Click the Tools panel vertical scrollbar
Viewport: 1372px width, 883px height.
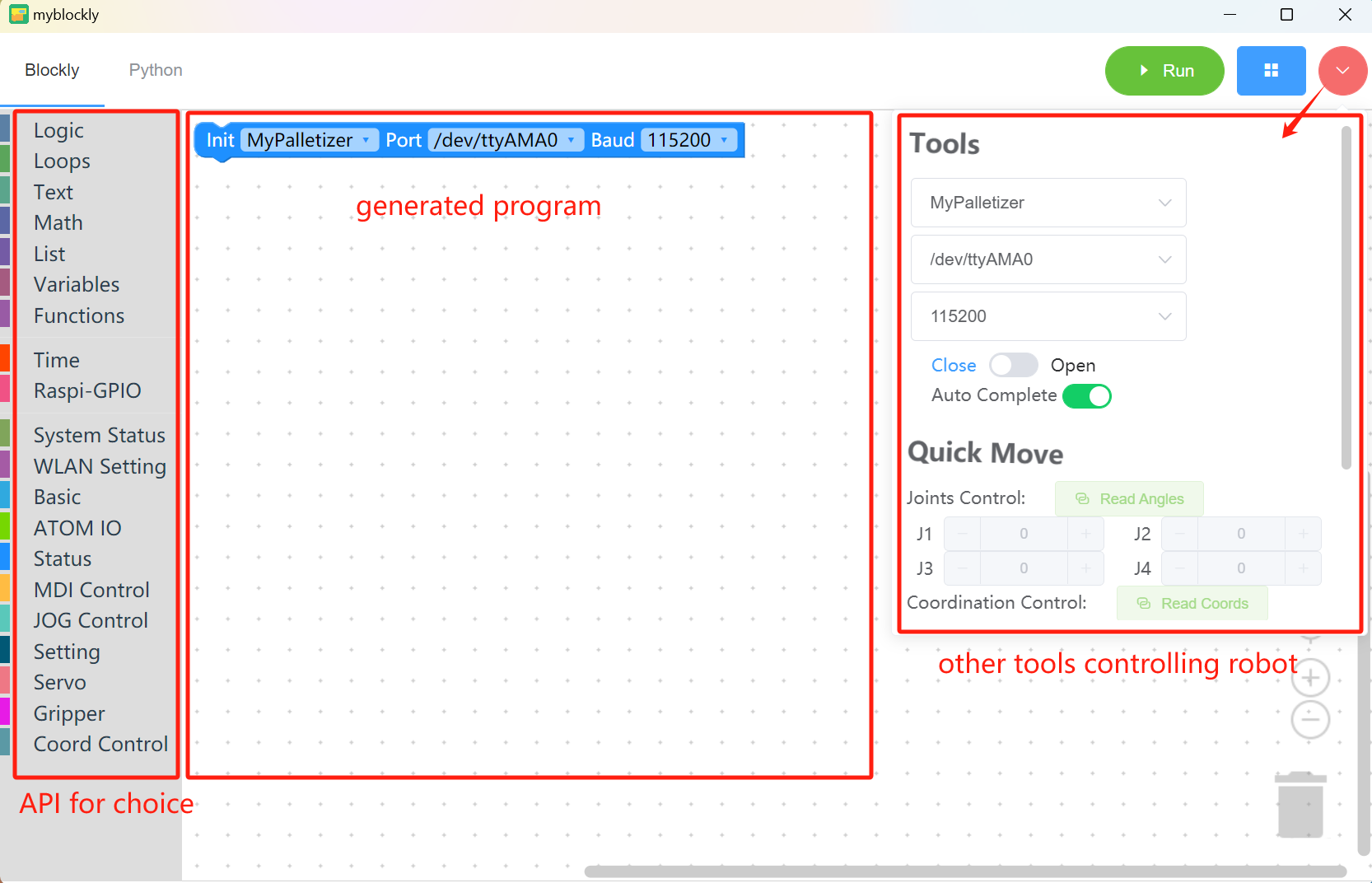(x=1346, y=297)
